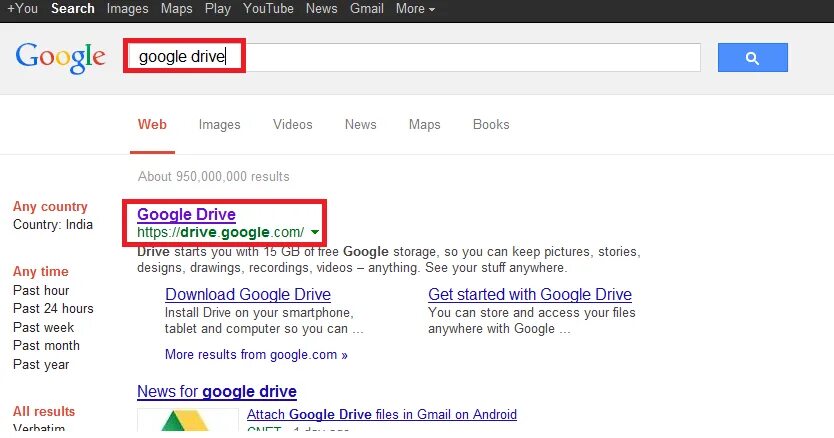Open the Google Drive result title link
The width and height of the screenshot is (834, 438).
click(186, 214)
